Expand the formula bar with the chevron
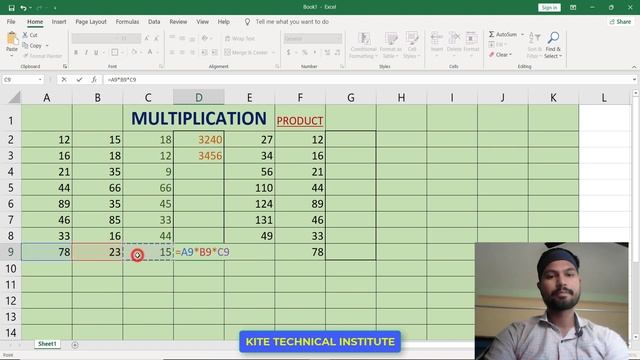 (x=634, y=80)
